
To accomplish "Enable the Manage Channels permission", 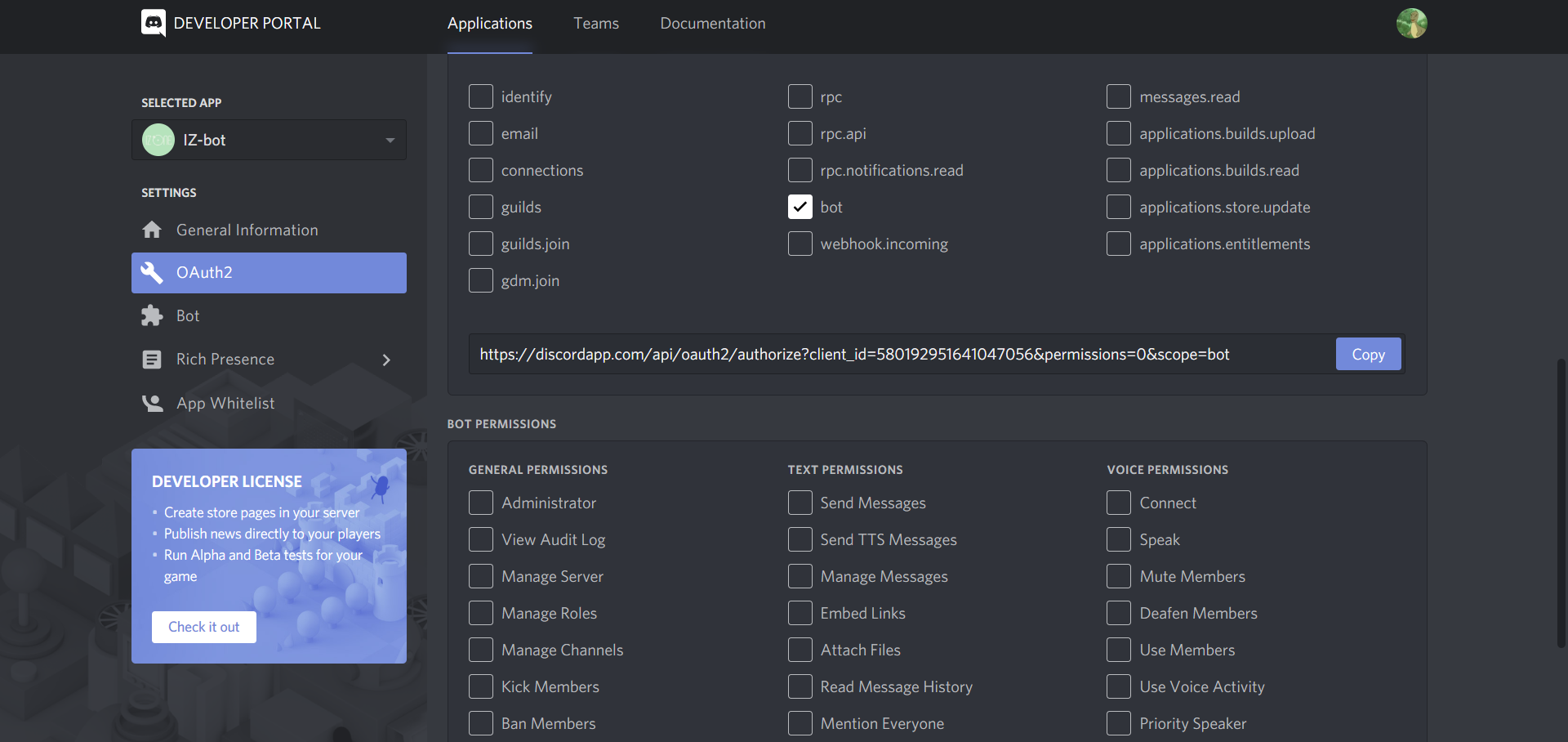I will (x=481, y=650).
